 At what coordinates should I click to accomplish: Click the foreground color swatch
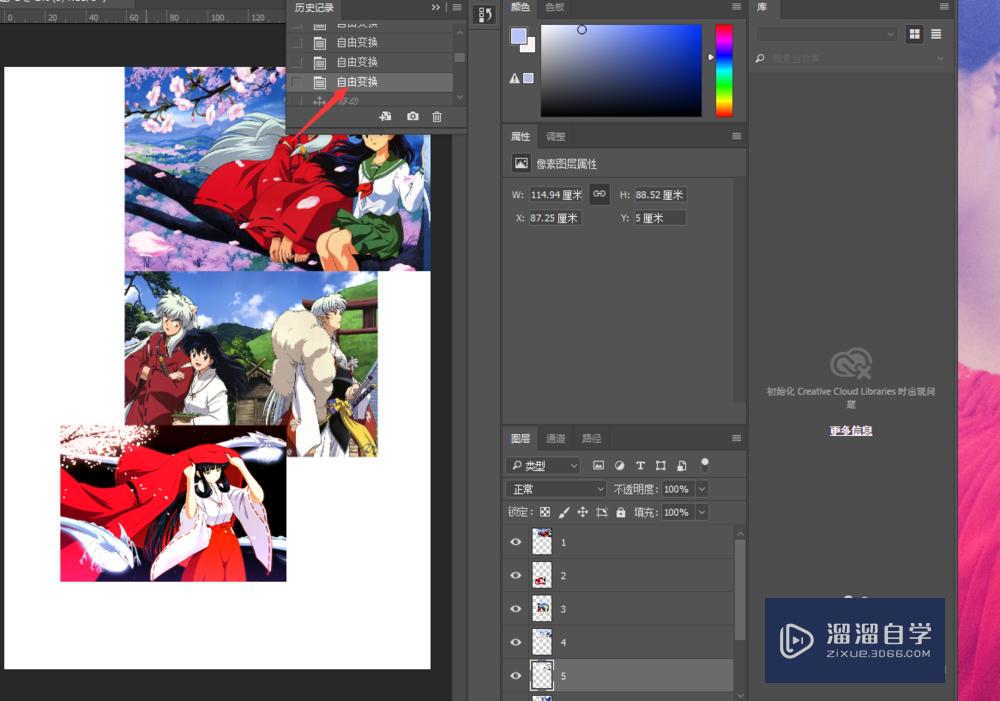pyautogui.click(x=518, y=36)
